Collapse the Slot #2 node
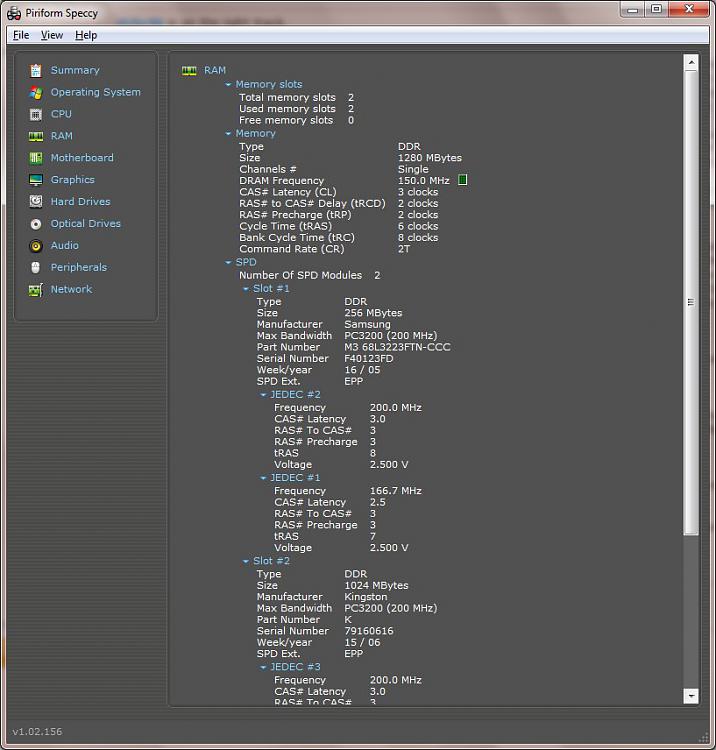The height and width of the screenshot is (750, 716). [x=246, y=562]
